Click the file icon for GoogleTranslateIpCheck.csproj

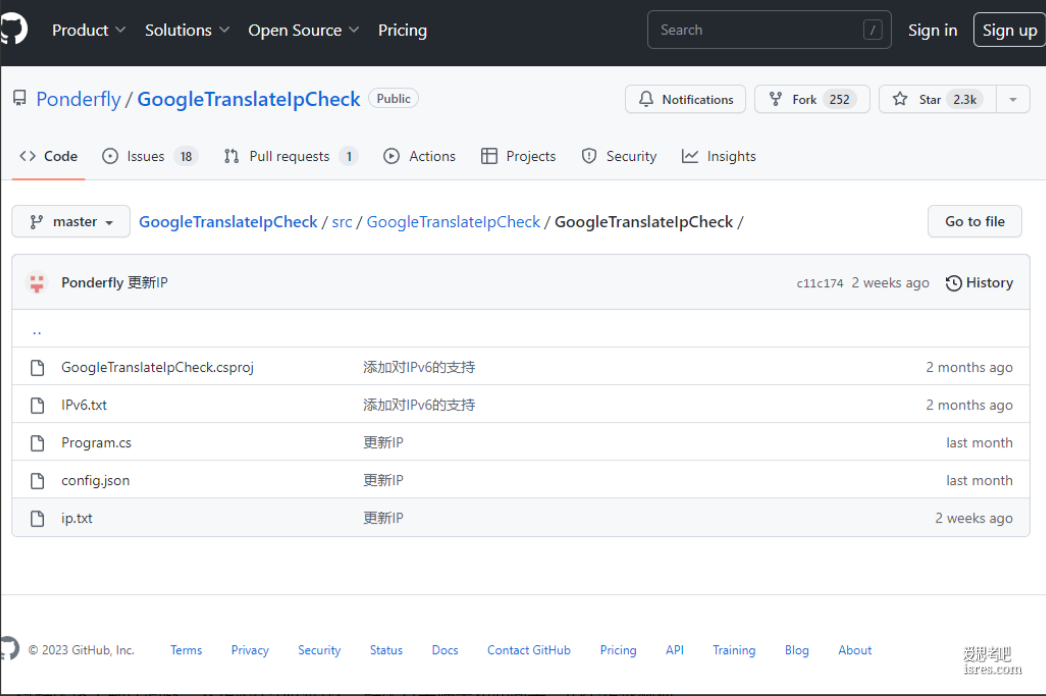point(37,368)
